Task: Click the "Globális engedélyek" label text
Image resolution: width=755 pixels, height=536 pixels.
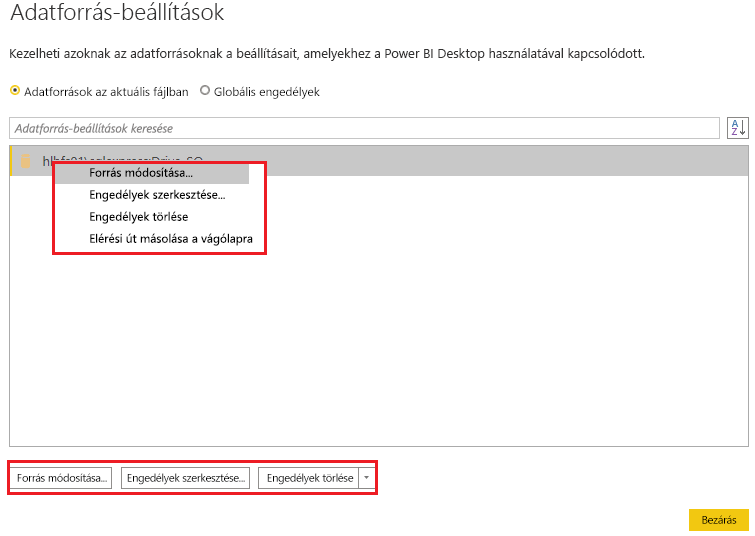Action: point(267,92)
